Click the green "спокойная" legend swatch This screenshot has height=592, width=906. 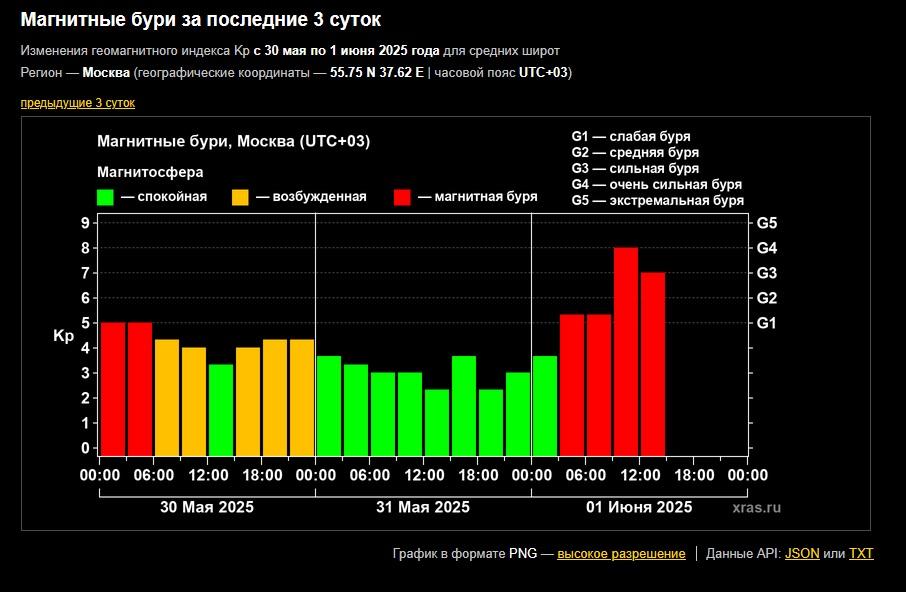[105, 198]
